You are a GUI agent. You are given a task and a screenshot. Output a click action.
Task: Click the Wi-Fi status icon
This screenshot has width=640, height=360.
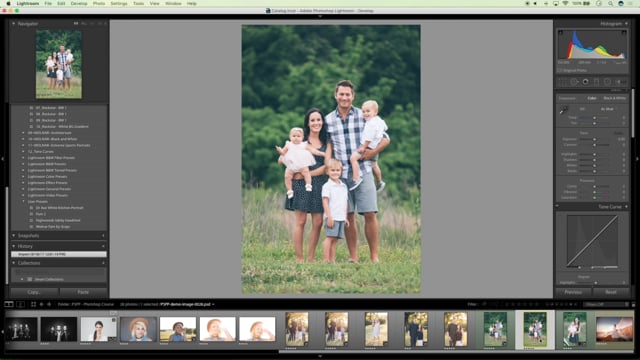[565, 4]
